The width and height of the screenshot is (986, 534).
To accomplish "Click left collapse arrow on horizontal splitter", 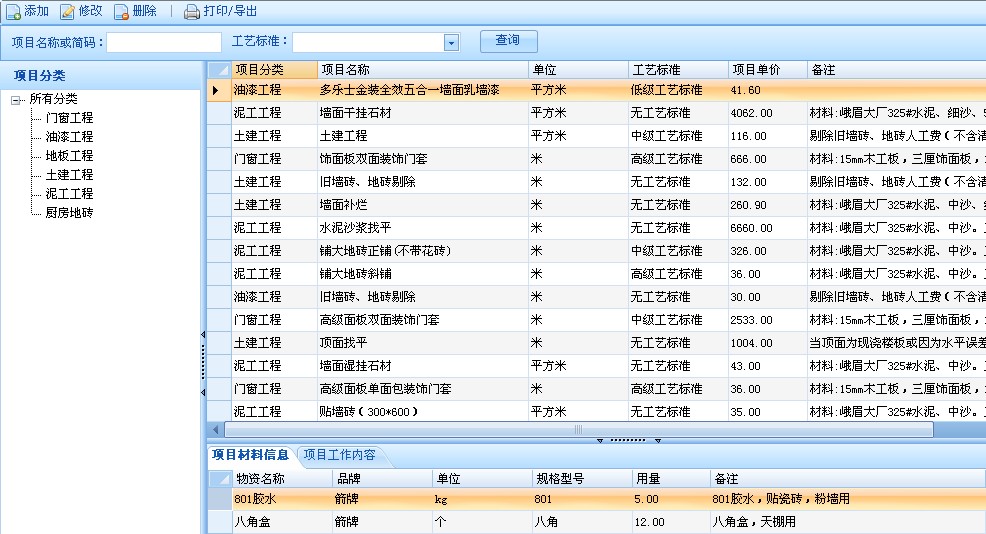I will pos(600,441).
